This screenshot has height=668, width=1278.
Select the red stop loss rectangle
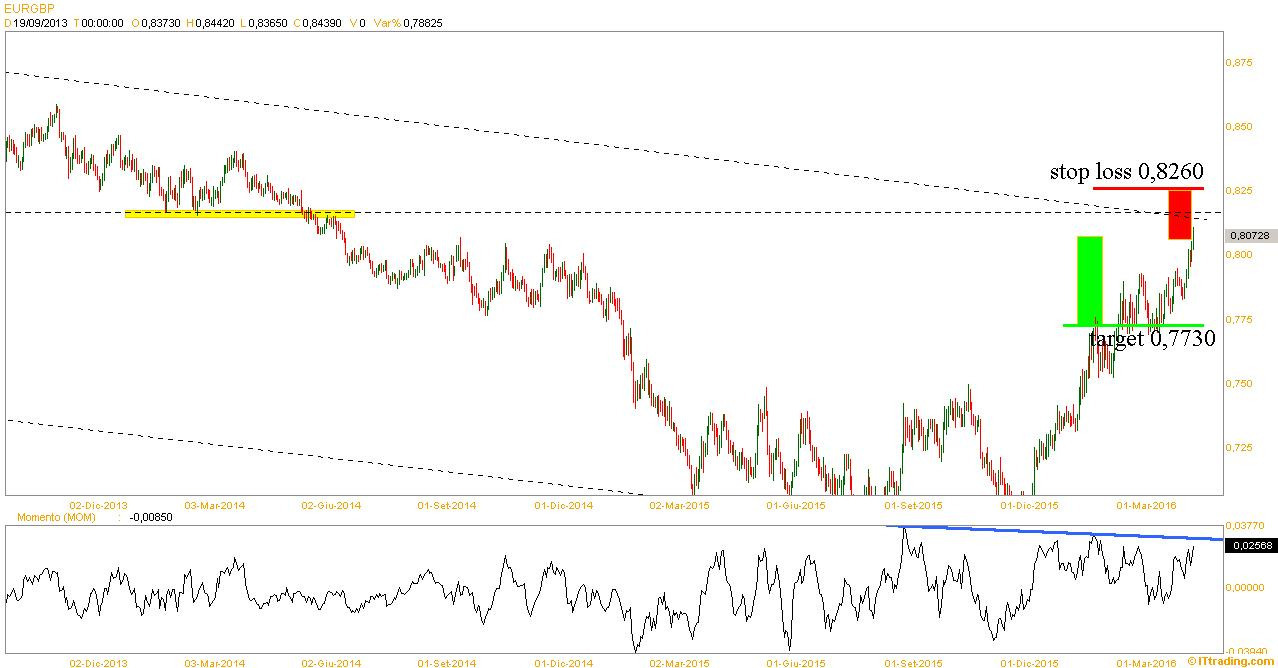pyautogui.click(x=1179, y=215)
